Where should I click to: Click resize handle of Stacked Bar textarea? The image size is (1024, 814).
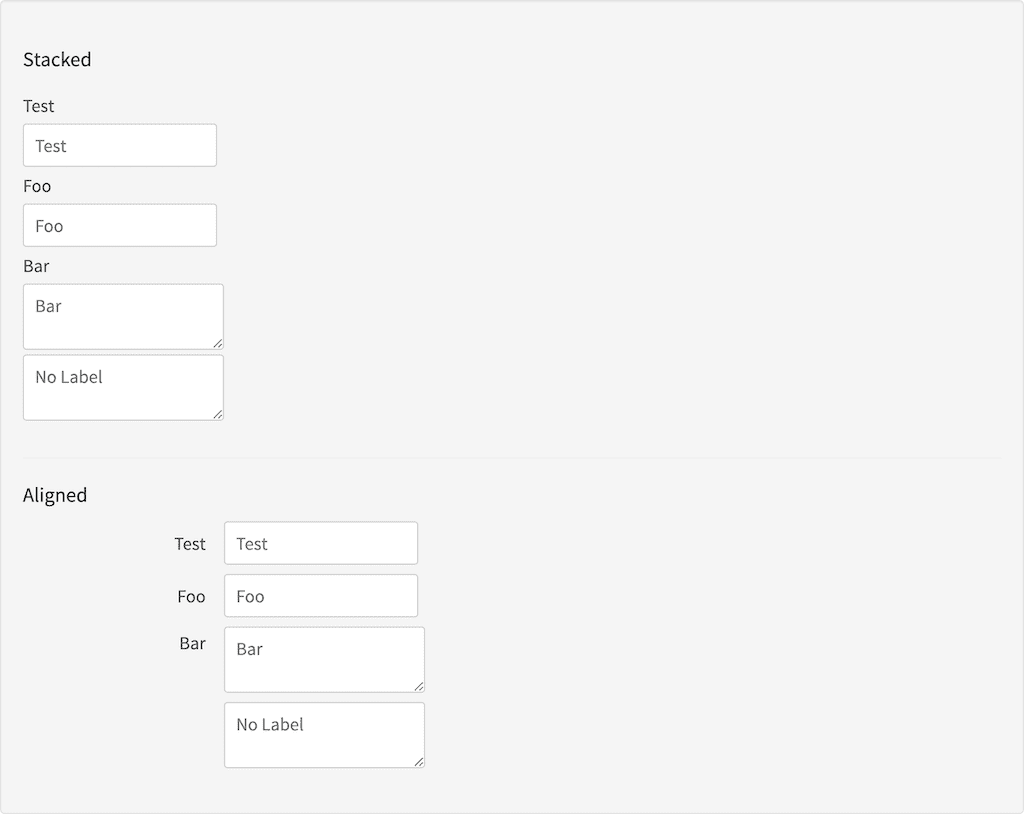[x=218, y=343]
